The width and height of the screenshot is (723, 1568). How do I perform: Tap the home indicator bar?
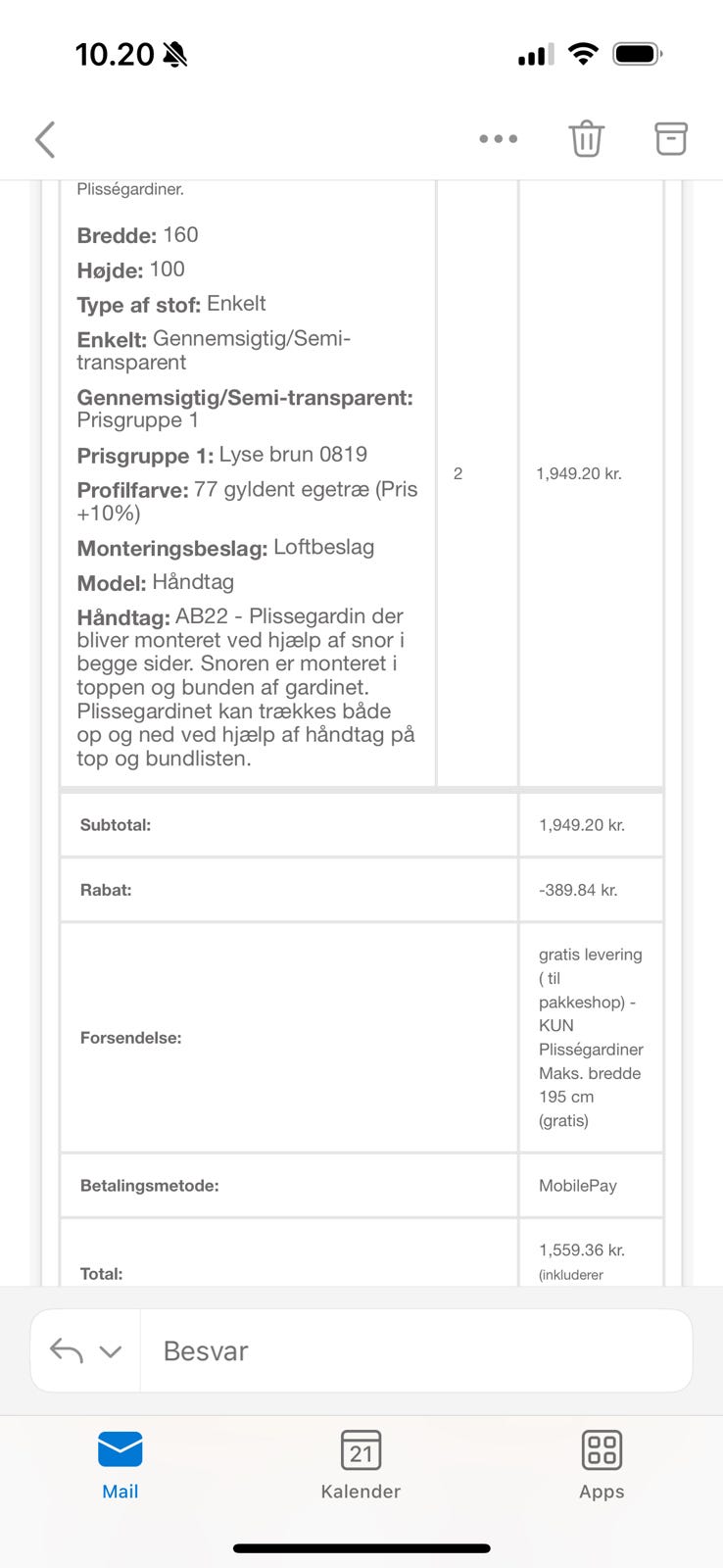361,1548
